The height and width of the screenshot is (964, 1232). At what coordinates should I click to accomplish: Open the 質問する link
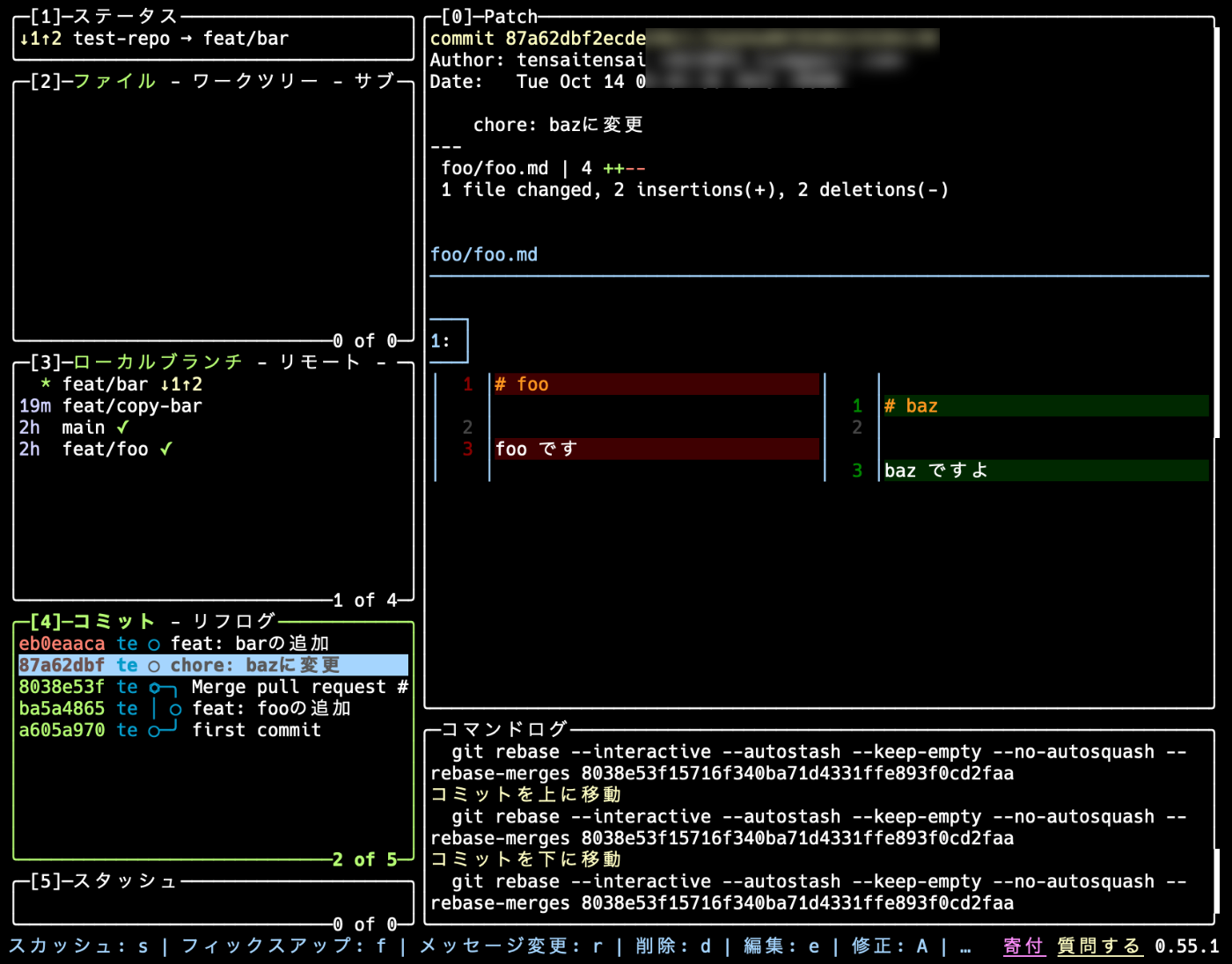(x=1098, y=946)
